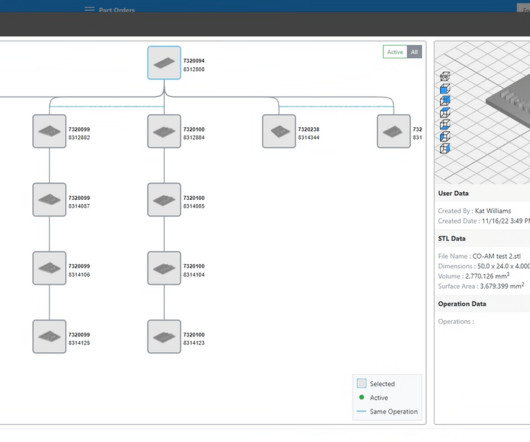Click the Part Orders title

[x=117, y=10]
